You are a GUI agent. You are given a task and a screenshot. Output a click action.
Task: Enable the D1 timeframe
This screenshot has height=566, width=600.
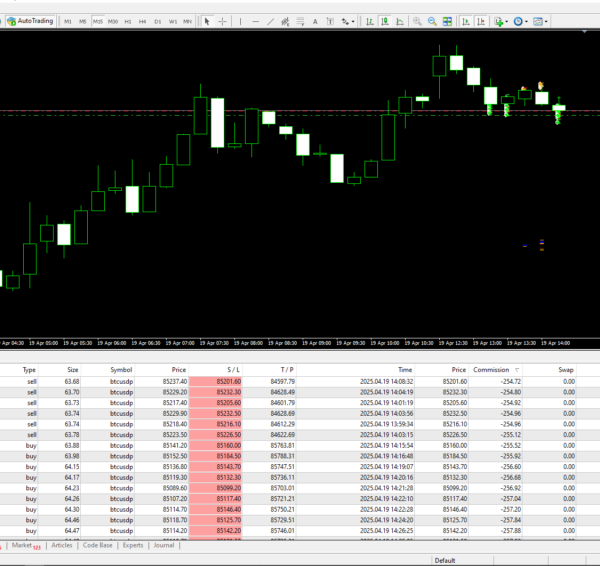[157, 21]
